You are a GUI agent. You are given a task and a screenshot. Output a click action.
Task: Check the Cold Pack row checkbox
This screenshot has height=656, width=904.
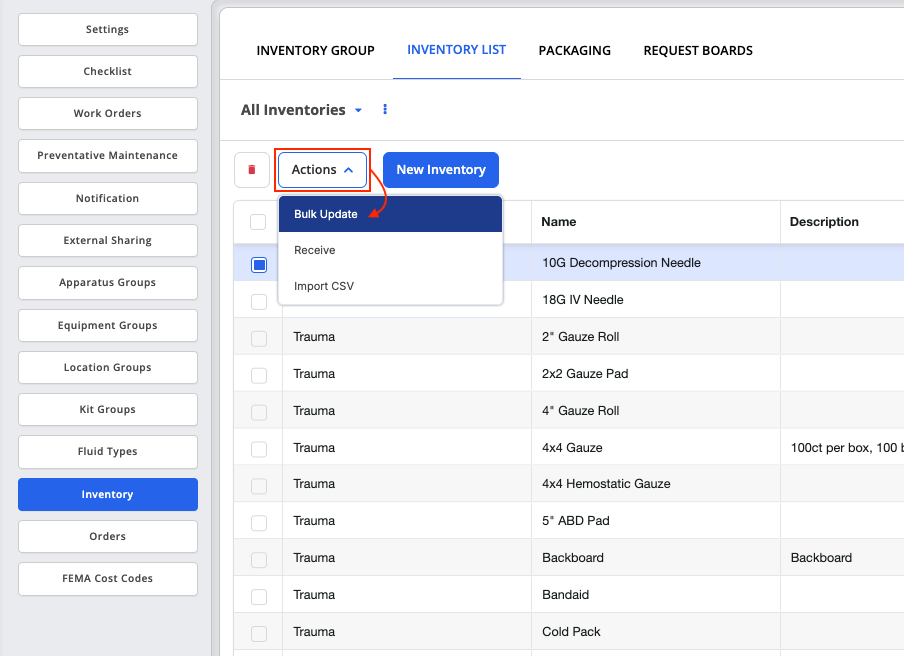click(259, 634)
